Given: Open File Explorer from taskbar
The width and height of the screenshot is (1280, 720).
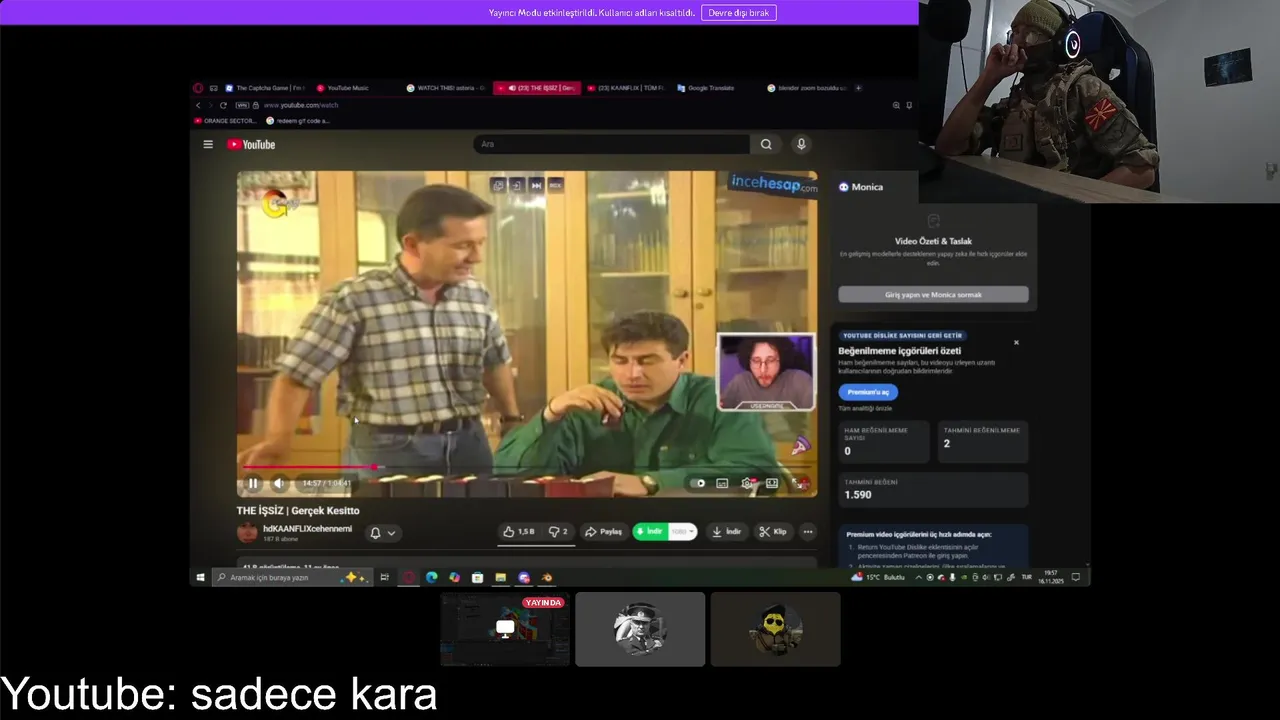Looking at the screenshot, I should tap(500, 577).
